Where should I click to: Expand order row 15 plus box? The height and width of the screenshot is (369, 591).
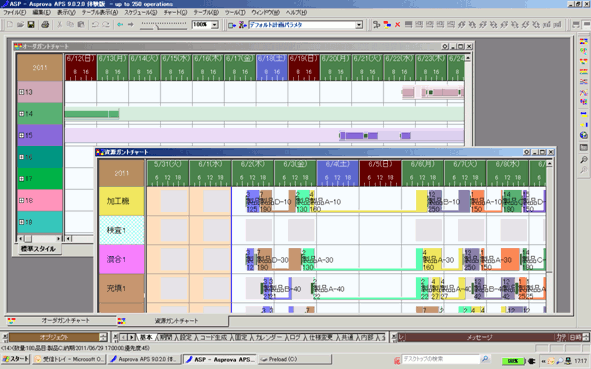pos(21,135)
